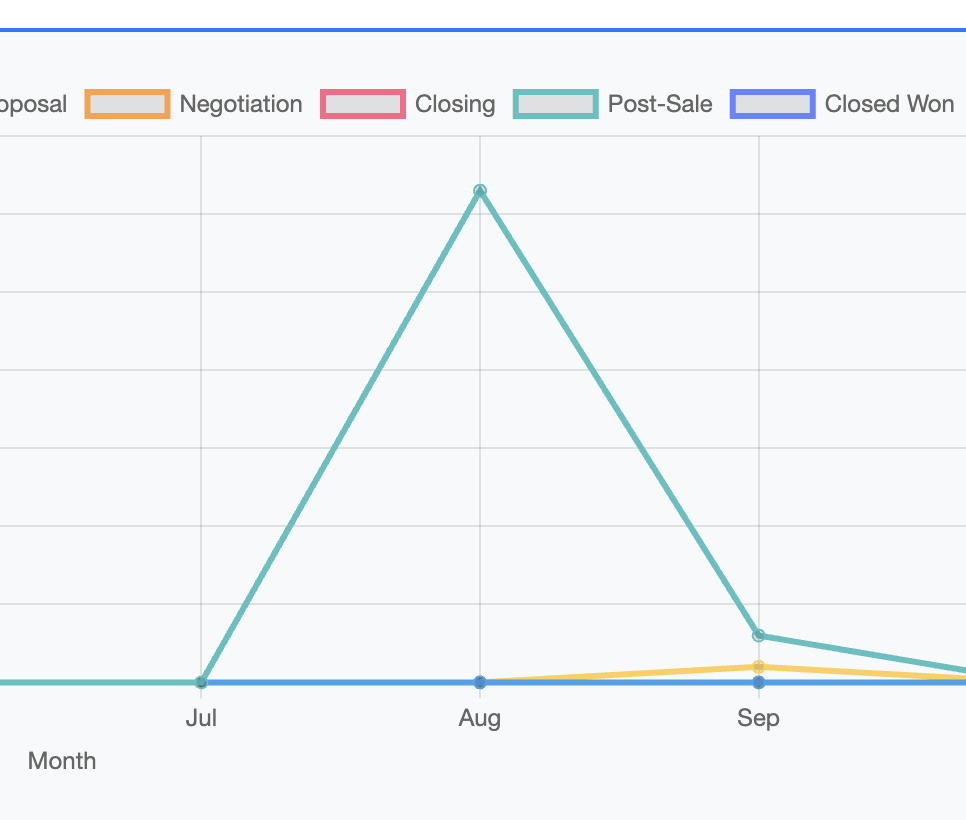Viewport: 966px width, 820px height.
Task: Select the Post-Sale data point at Sep
Action: tap(759, 635)
